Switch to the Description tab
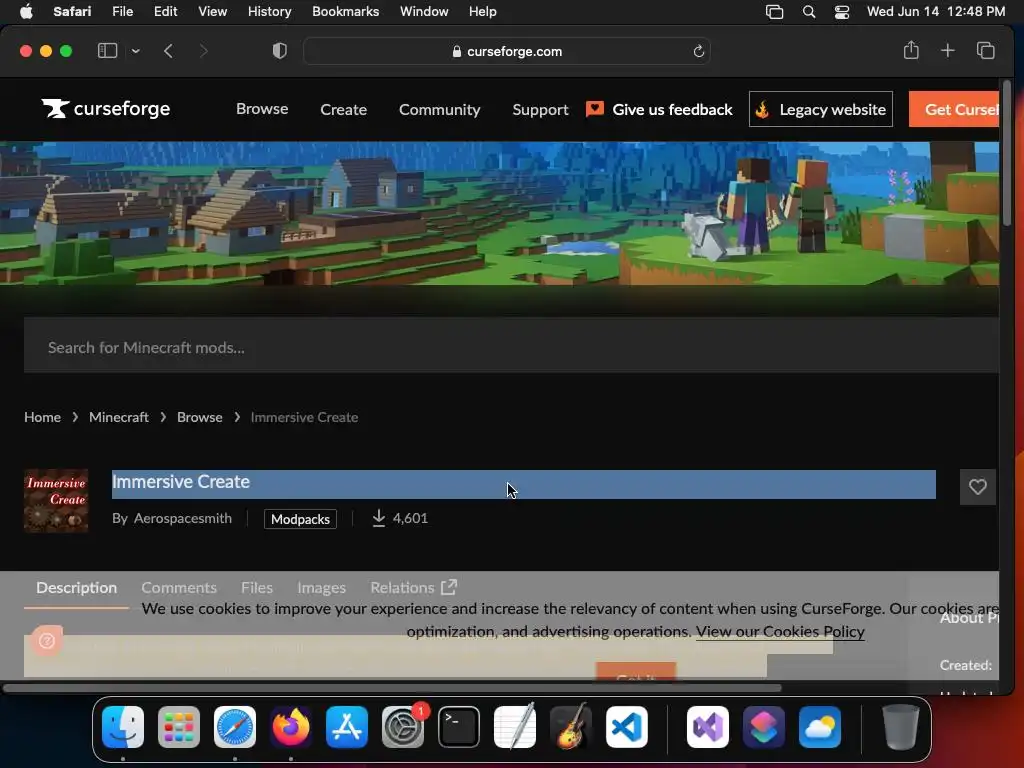This screenshot has height=768, width=1024. [x=76, y=588]
